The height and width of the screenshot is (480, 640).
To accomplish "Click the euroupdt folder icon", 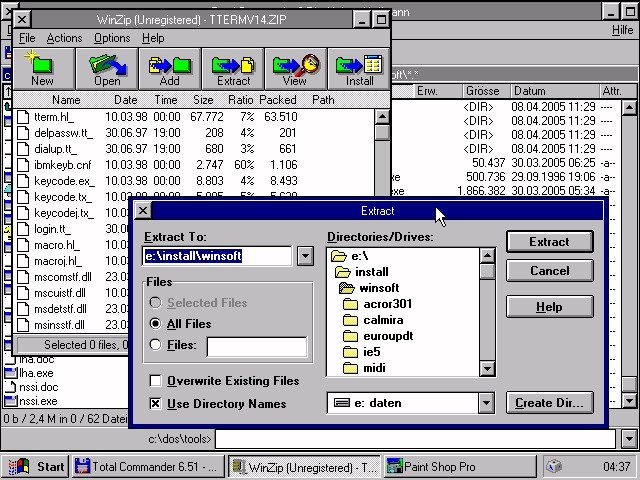I will [x=350, y=336].
